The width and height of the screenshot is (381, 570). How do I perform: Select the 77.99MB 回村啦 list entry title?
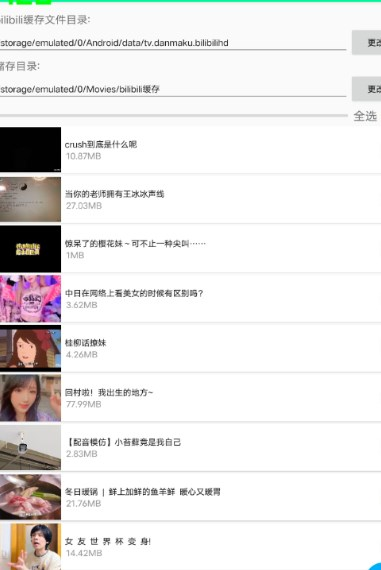pyautogui.click(x=109, y=393)
